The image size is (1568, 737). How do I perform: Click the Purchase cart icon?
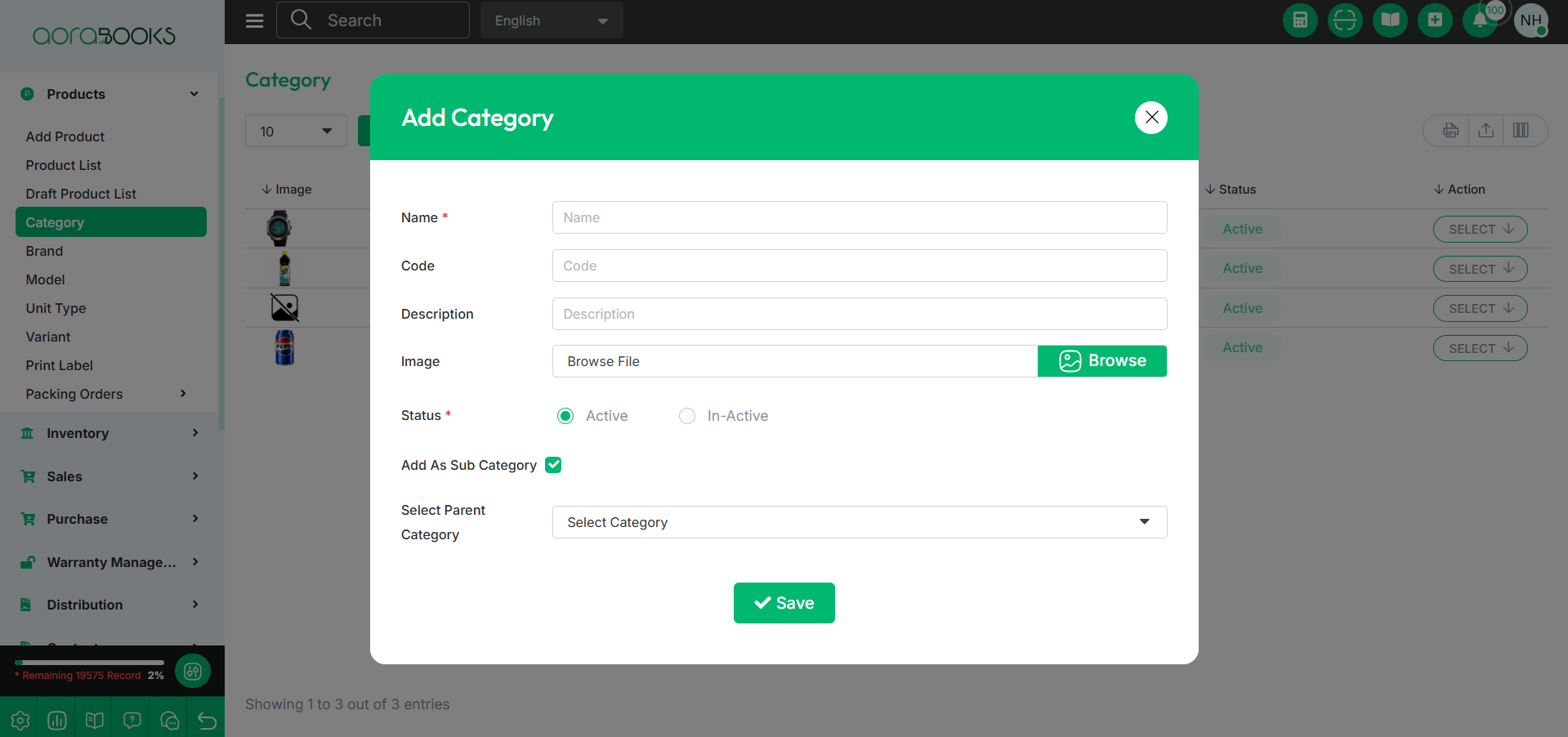coord(28,519)
